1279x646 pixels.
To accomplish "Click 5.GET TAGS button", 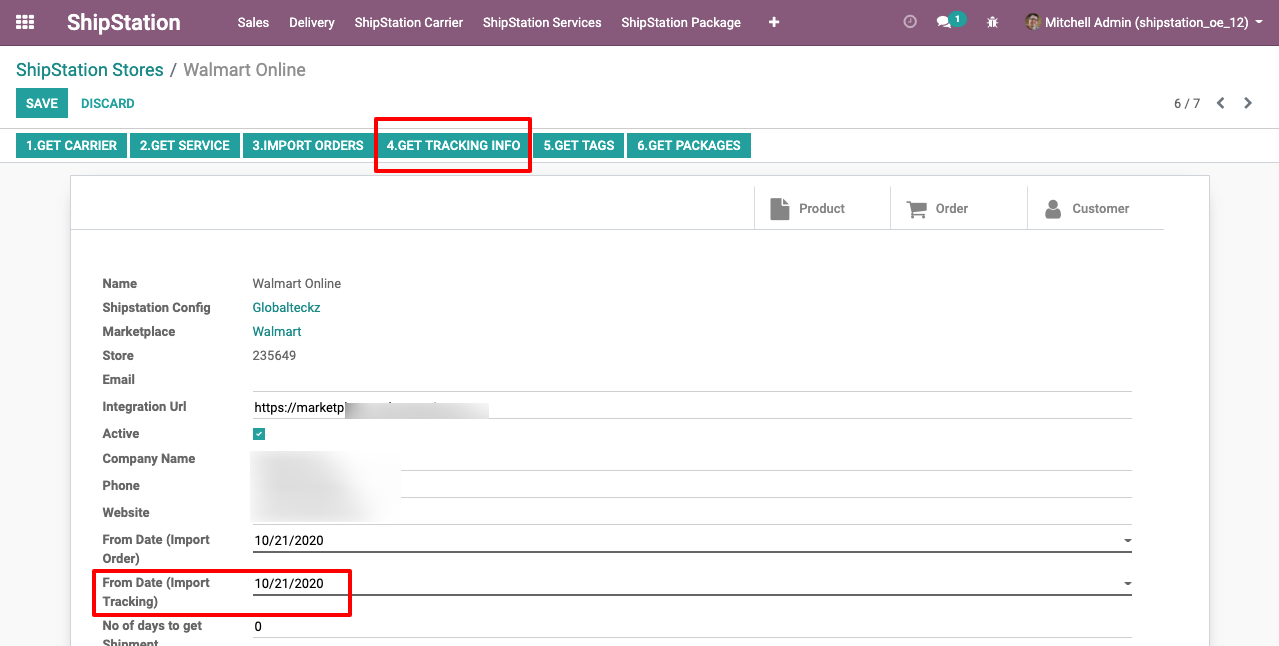I will tap(579, 145).
